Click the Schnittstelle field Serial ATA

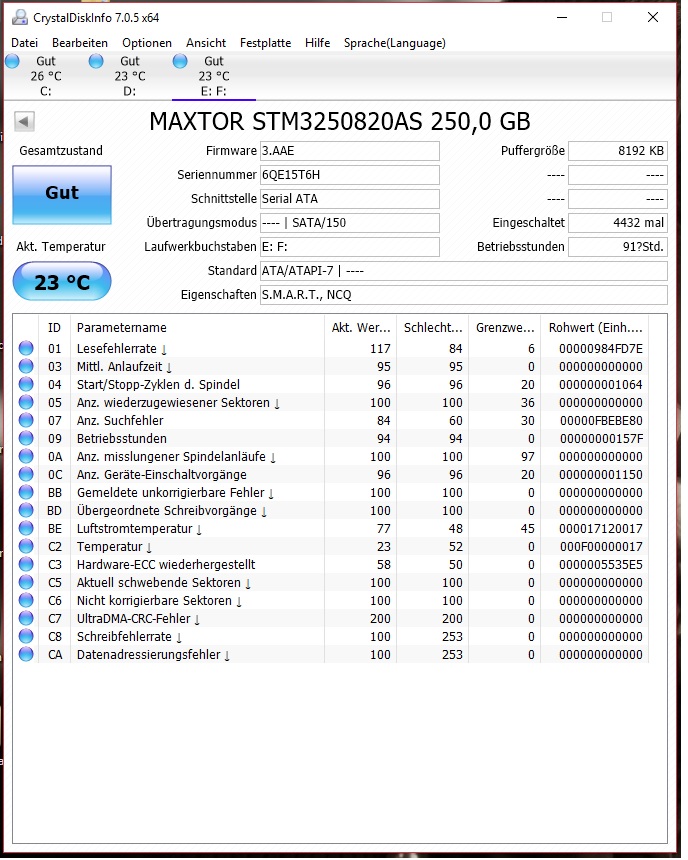pos(349,199)
